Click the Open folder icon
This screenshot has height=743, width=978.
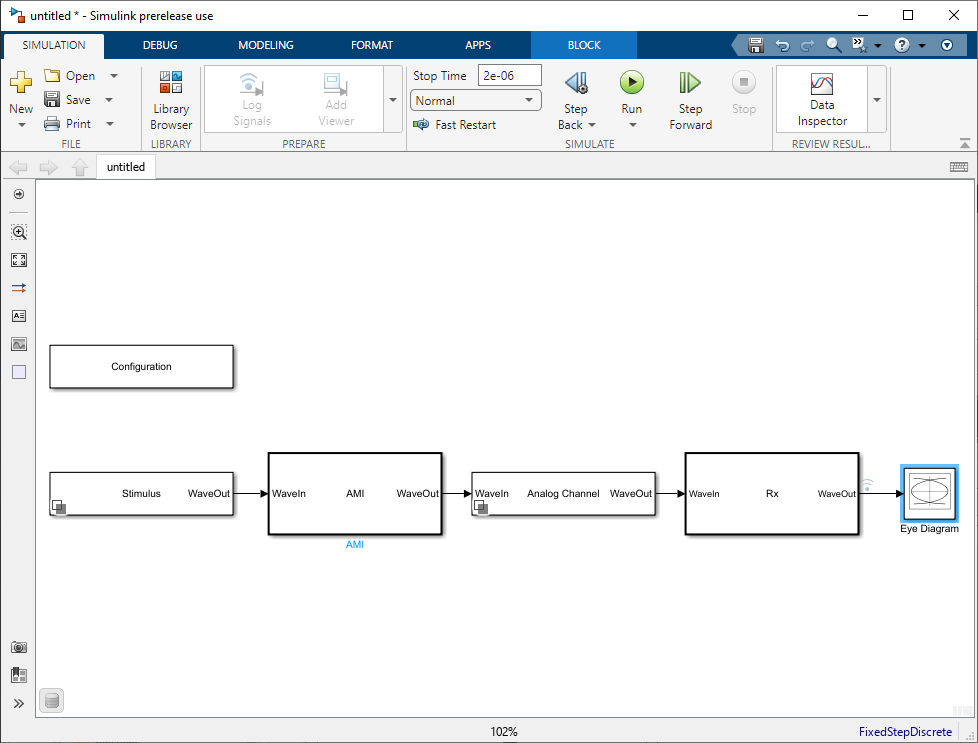[52, 75]
